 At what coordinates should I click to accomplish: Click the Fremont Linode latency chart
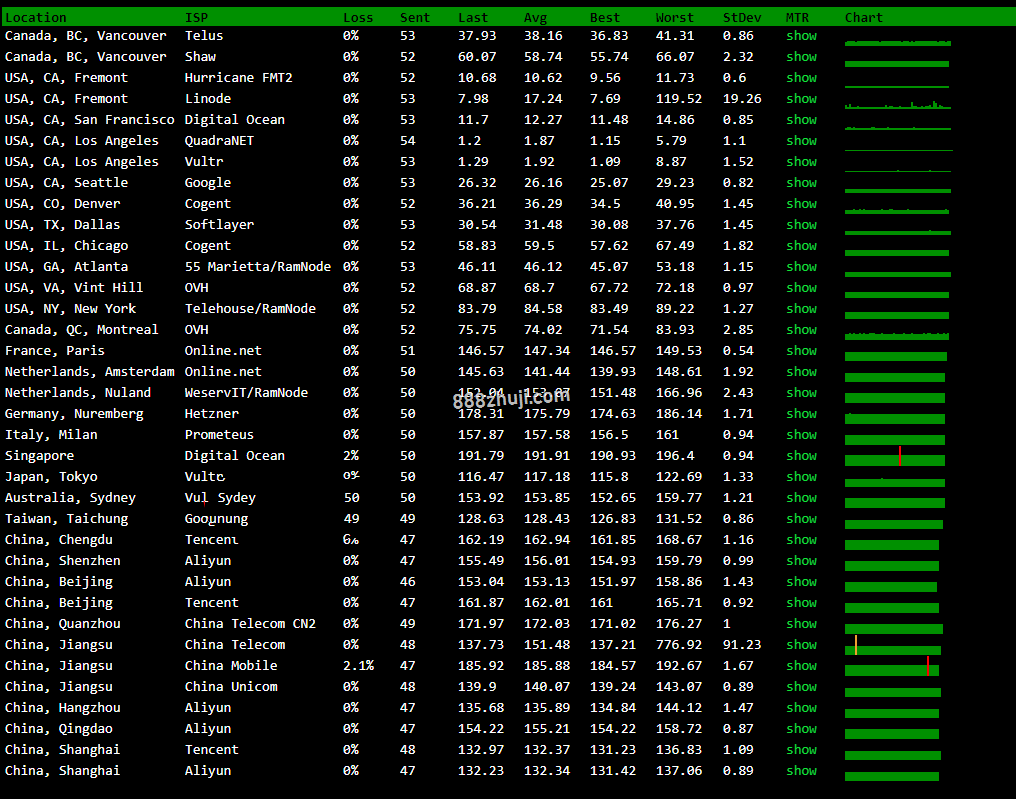898,102
